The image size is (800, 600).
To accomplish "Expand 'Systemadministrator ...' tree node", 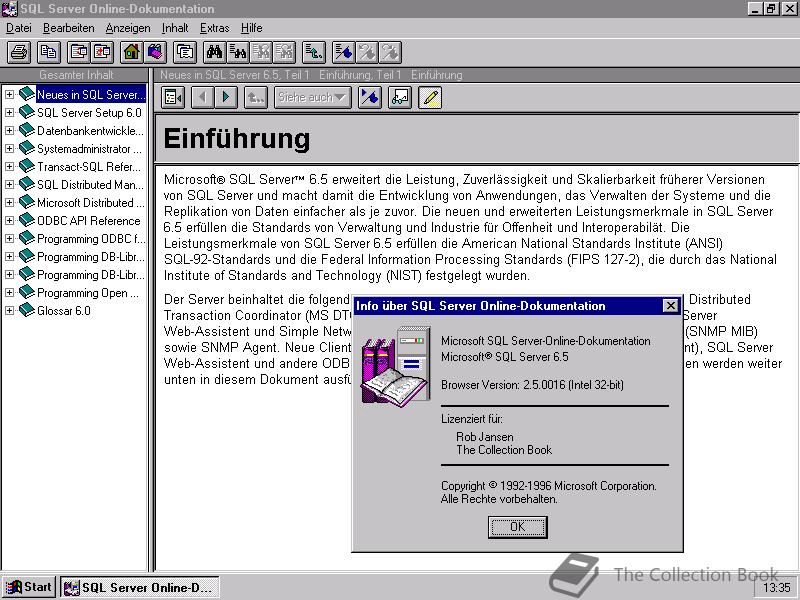I will (x=9, y=148).
